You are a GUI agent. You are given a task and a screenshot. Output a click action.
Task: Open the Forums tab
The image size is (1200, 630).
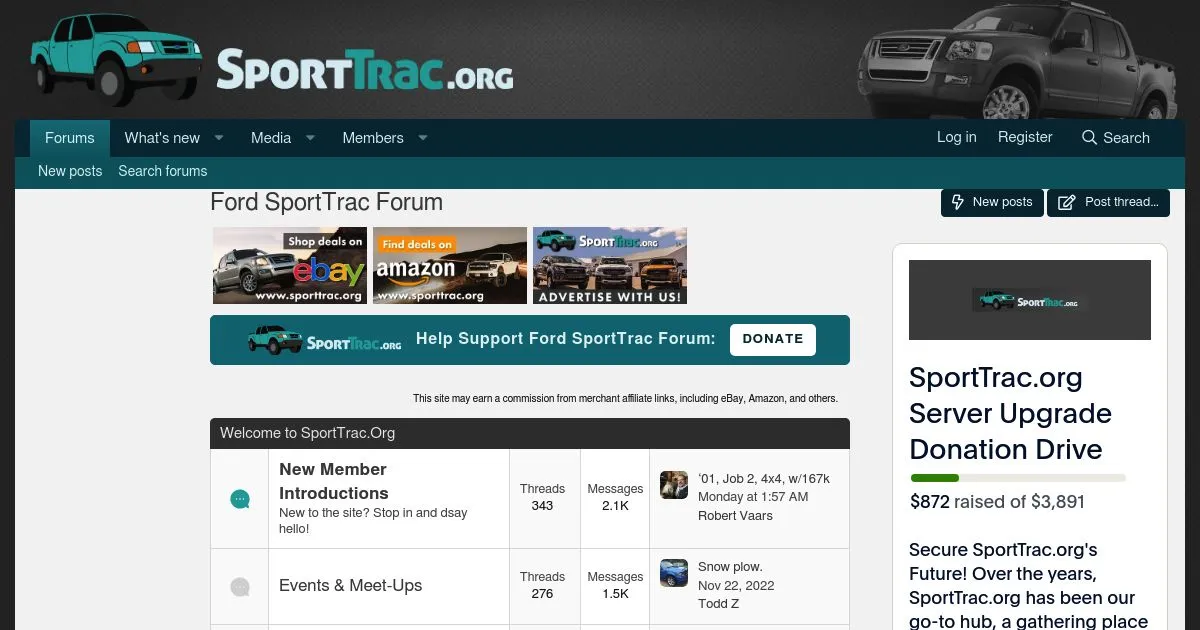point(69,138)
